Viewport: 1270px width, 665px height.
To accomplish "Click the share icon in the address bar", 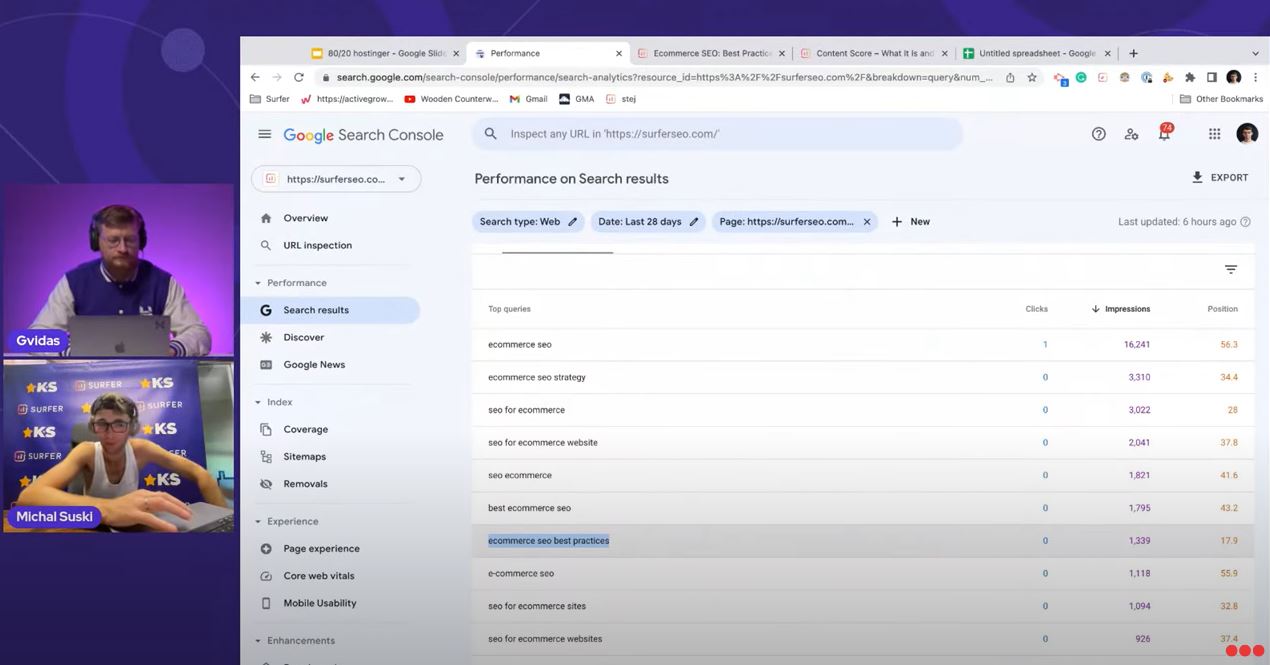I will tap(1010, 77).
